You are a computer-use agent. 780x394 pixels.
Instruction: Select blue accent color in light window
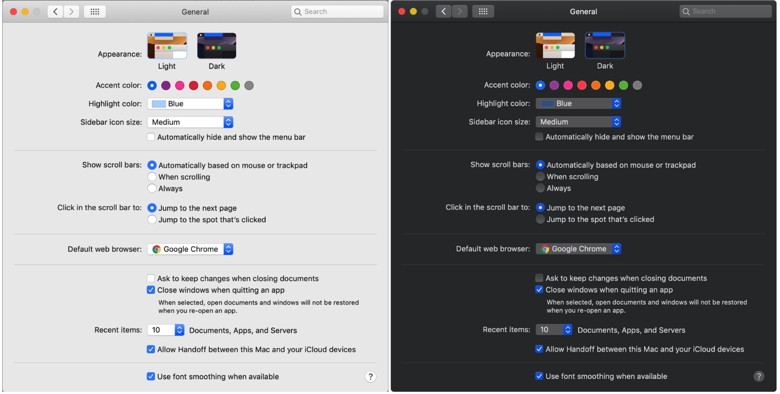[x=152, y=86]
